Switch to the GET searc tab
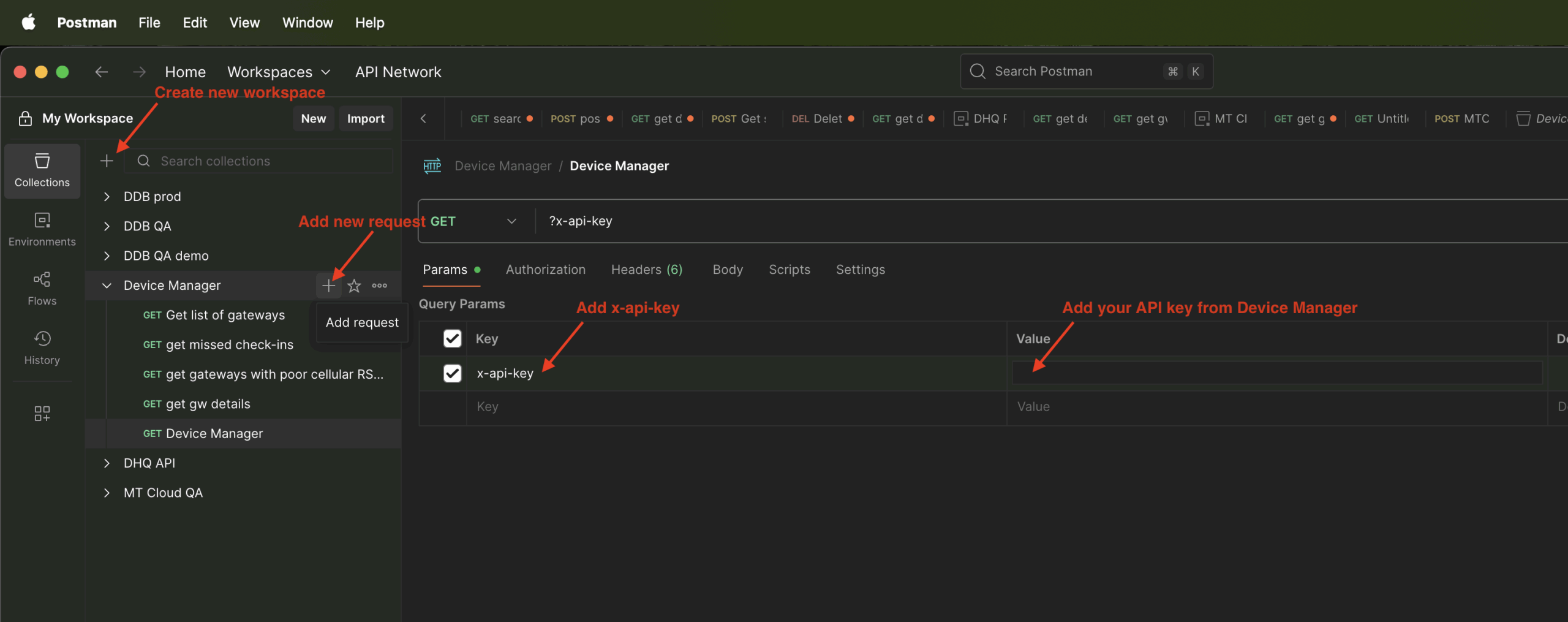 point(502,118)
